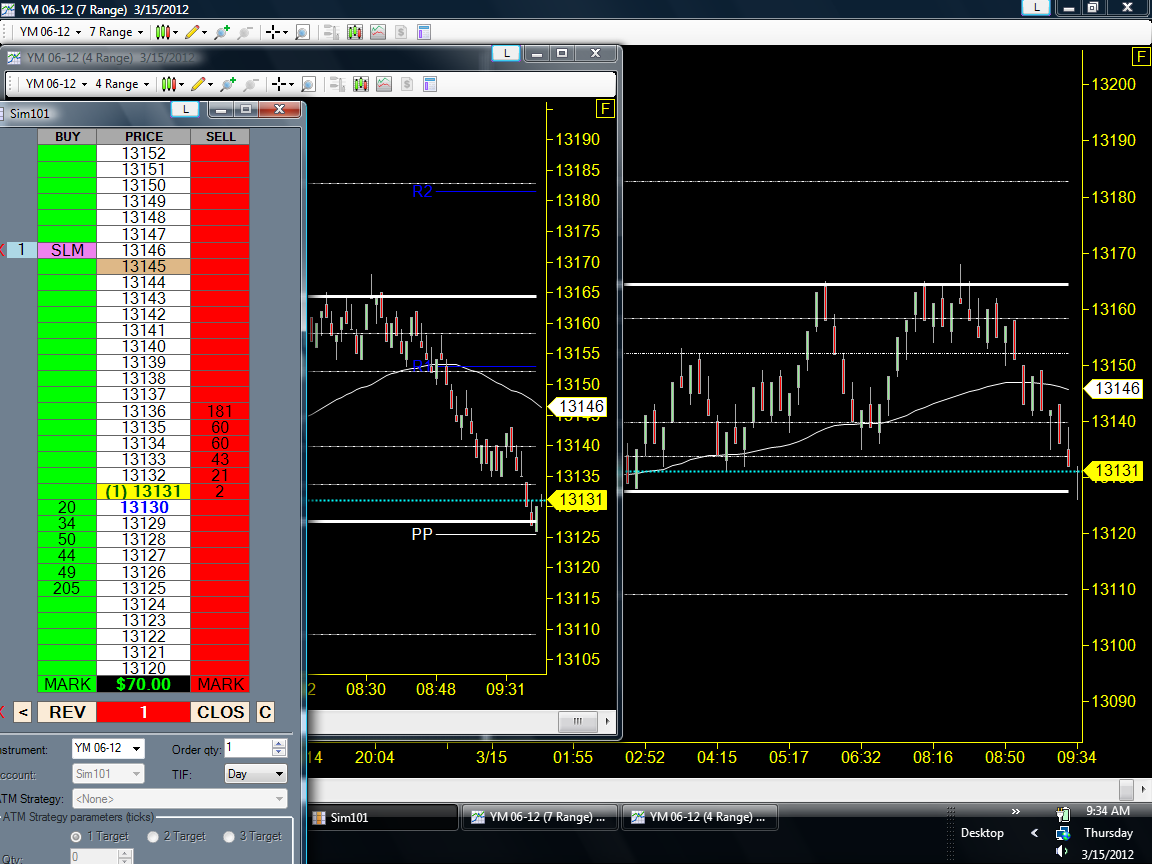The image size is (1152, 864).
Task: Open zoom frame magnifier in 7 Range toolbar
Action: 302,32
